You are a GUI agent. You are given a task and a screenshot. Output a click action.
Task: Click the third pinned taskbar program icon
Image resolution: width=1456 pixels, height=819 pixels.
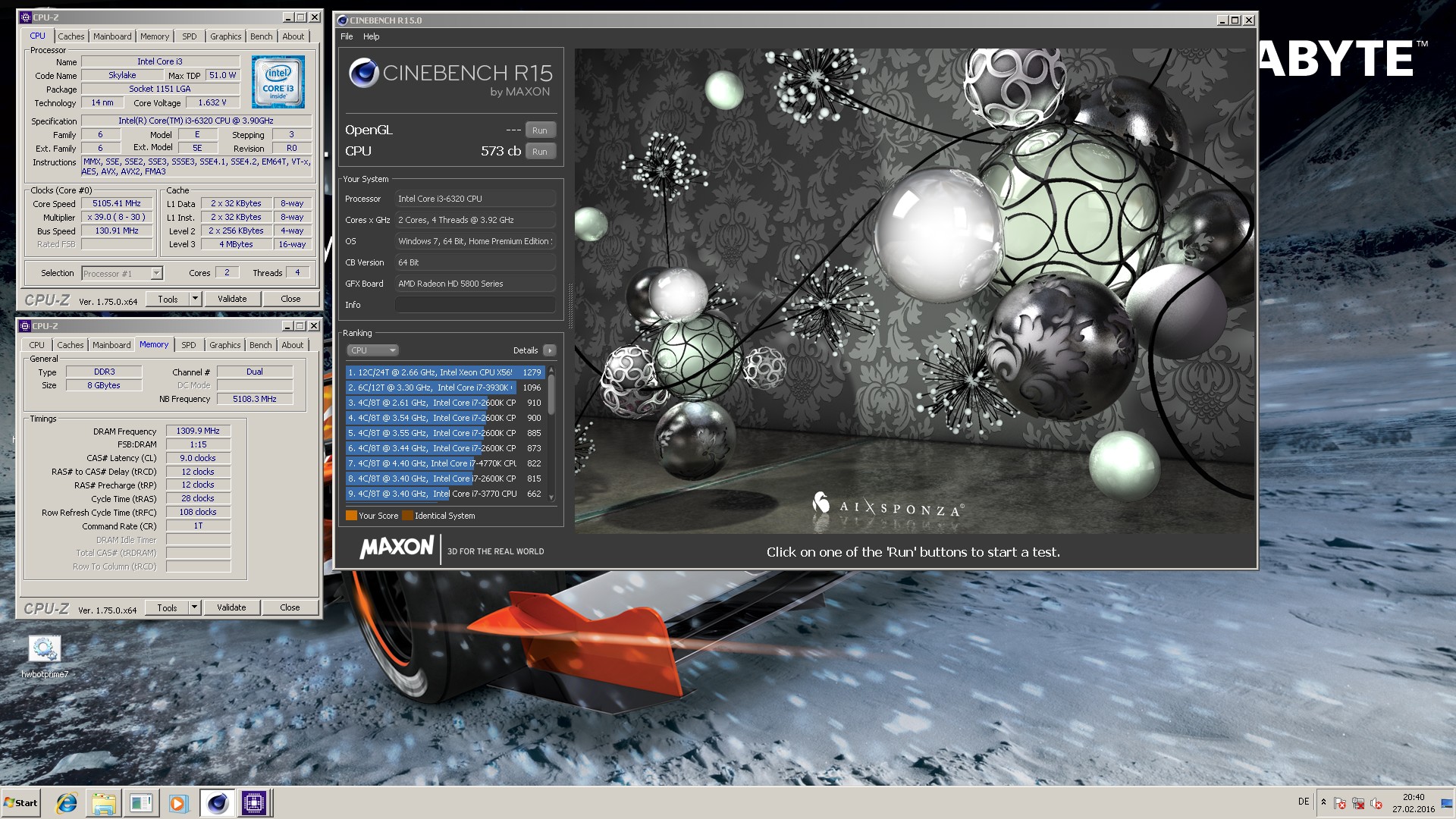point(141,803)
